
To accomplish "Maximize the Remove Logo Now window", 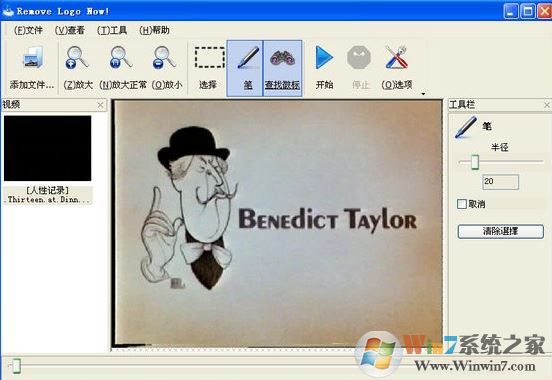I will [x=527, y=11].
